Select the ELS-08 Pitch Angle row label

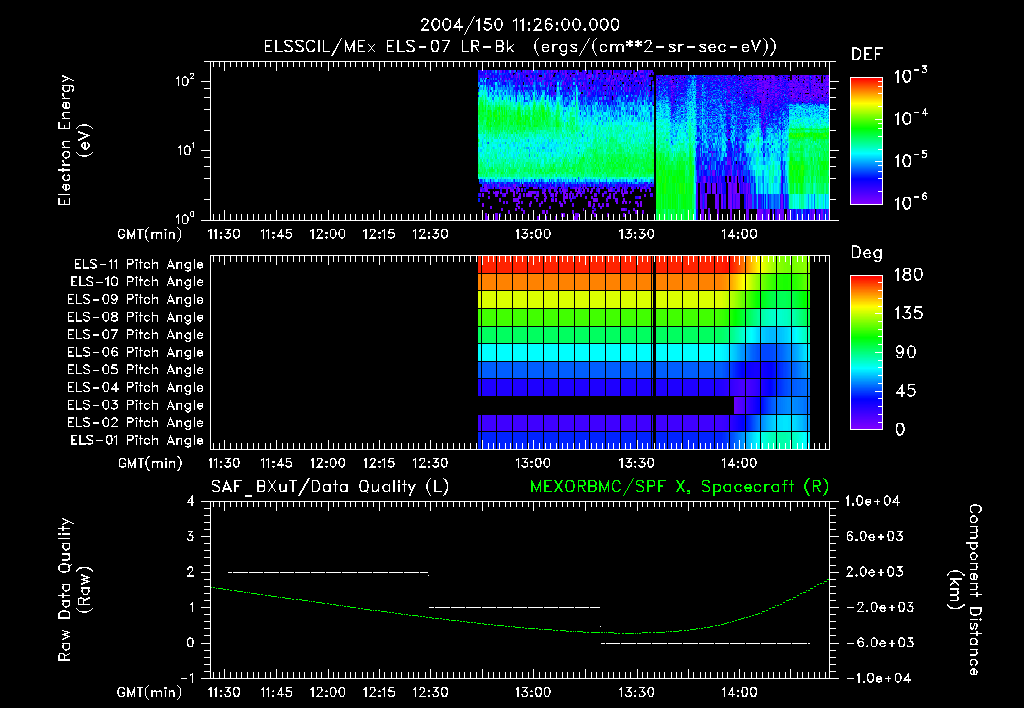[136, 317]
